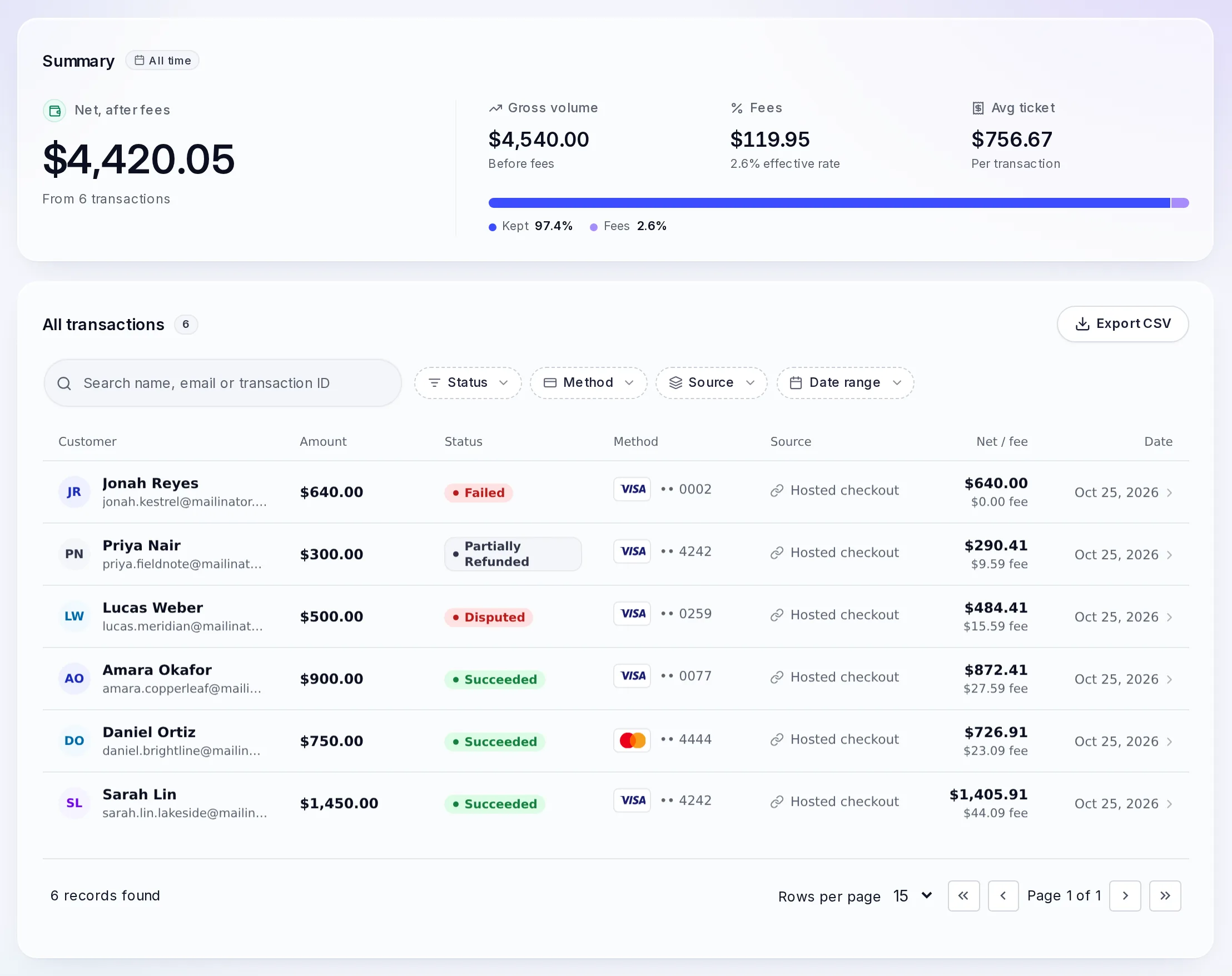Viewport: 1232px width, 976px height.
Task: Click the All time period chip
Action: click(162, 61)
